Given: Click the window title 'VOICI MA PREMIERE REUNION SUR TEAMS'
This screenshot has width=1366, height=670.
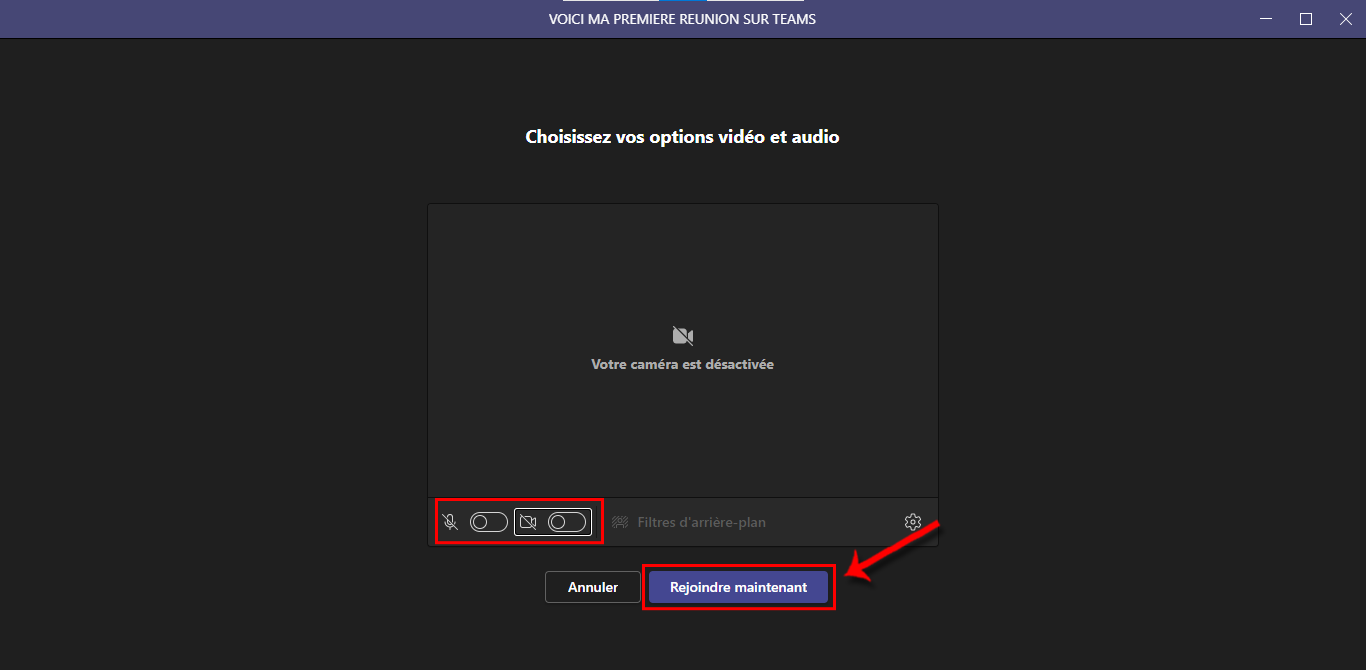Looking at the screenshot, I should 683,19.
